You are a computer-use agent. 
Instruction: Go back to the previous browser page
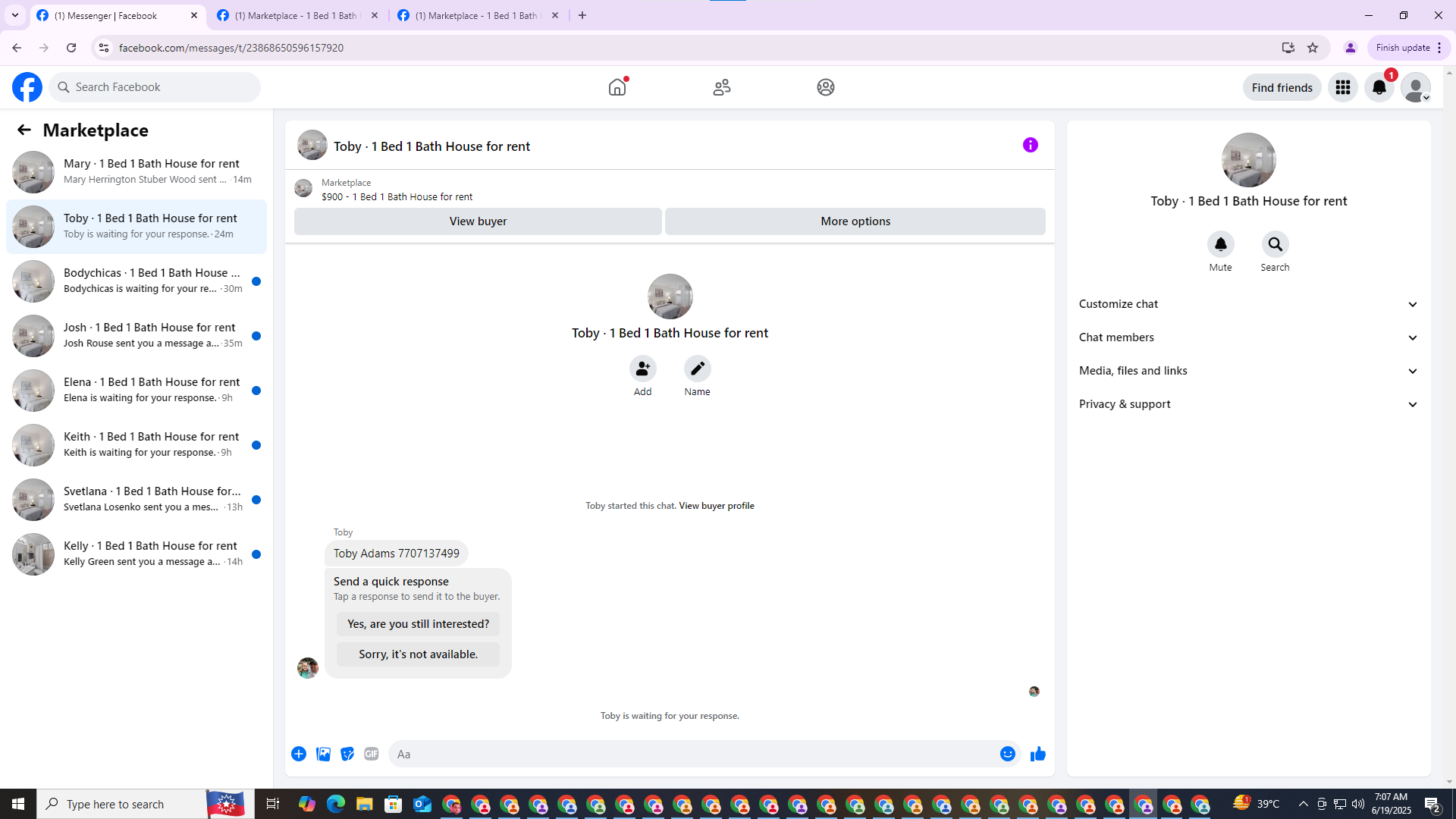click(x=17, y=48)
